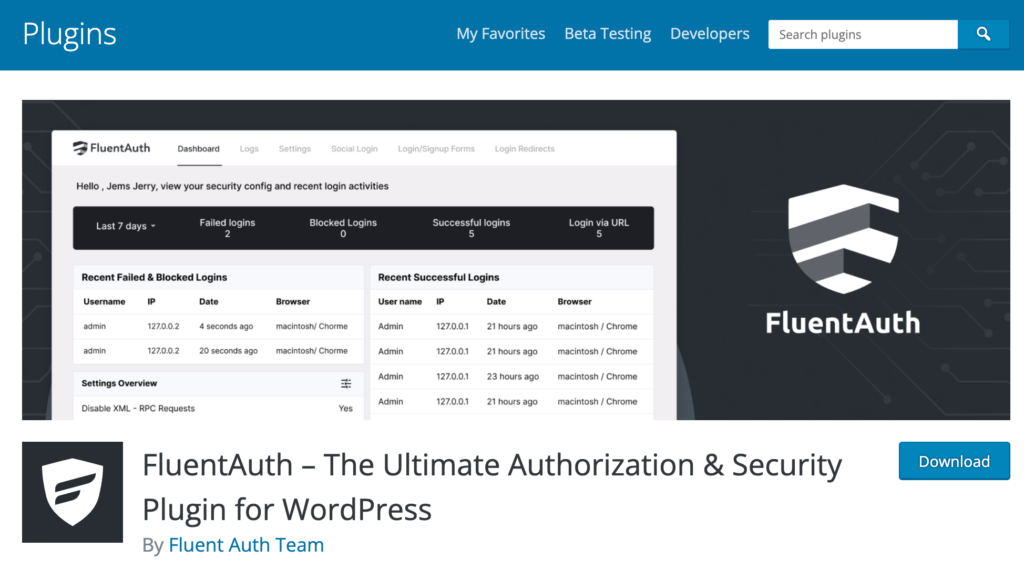This screenshot has width=1024, height=569.
Task: Click the Settings Overview heading
Action: click(x=119, y=383)
